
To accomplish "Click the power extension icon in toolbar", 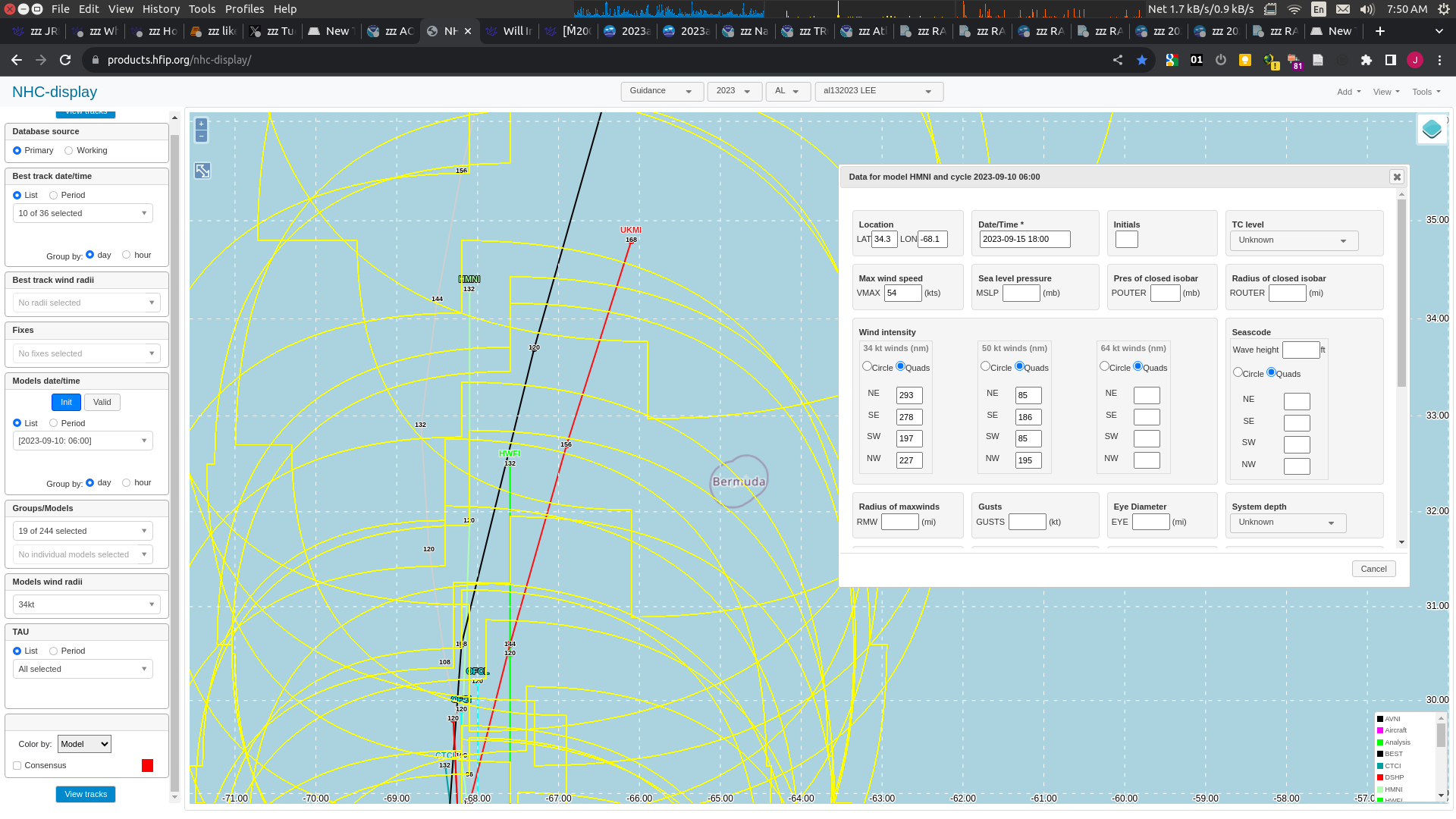I will point(1221,60).
